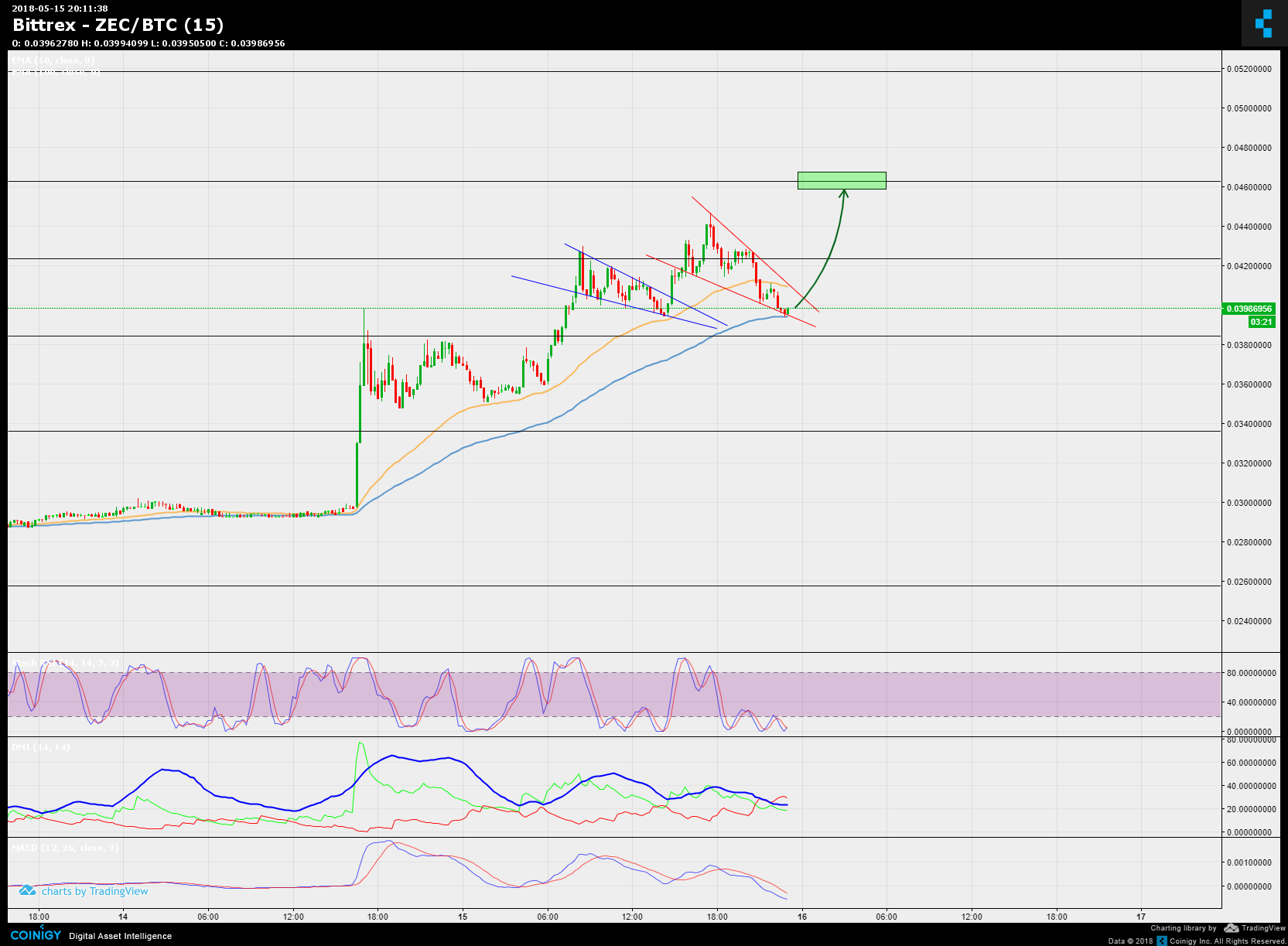Image resolution: width=1288 pixels, height=946 pixels.
Task: Click the 0.04200000 price axis label
Action: point(1249,266)
